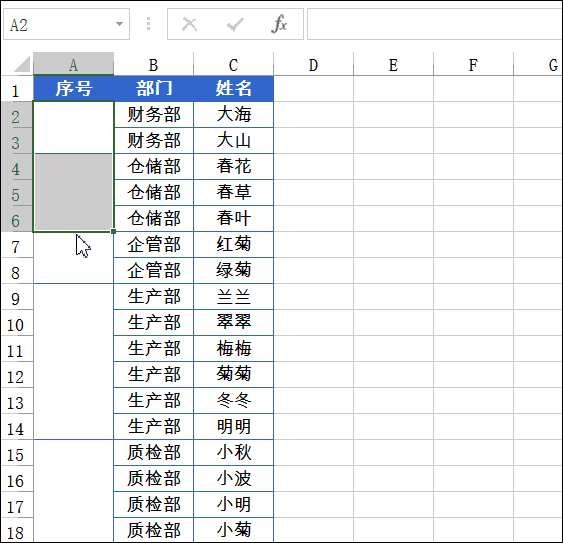This screenshot has height=543, width=563.
Task: Click the merged cell beside 生产部
Action: (x=74, y=362)
